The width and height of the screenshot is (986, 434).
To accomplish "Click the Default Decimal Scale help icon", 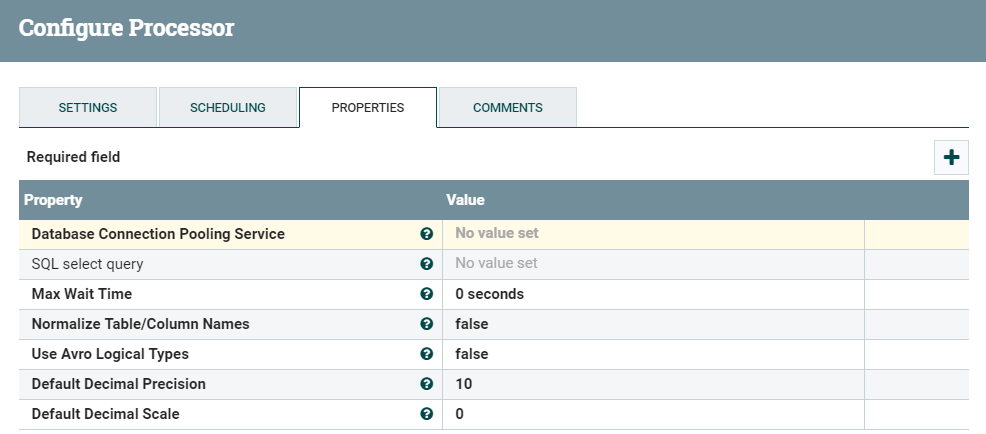I will [x=427, y=414].
